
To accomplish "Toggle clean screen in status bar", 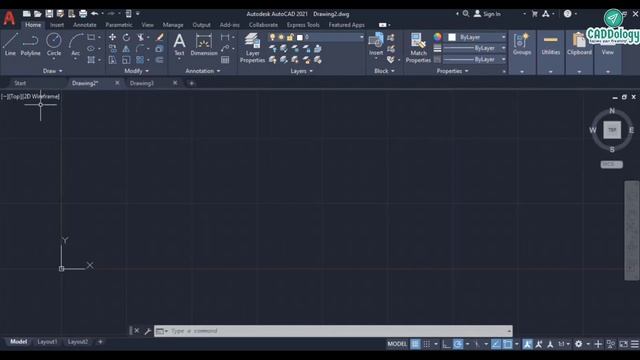I will (623, 344).
